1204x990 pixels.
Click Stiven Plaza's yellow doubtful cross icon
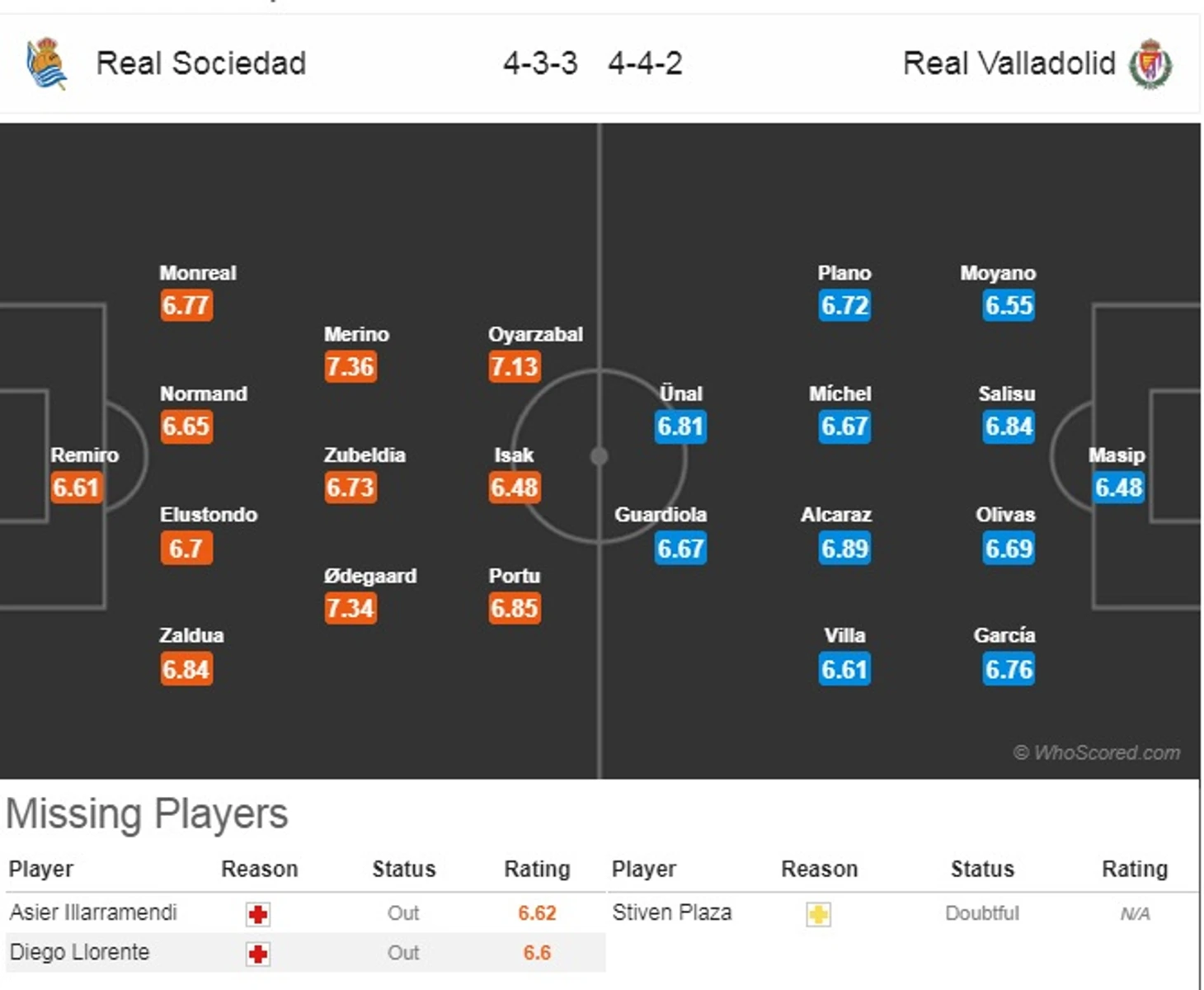coord(818,914)
